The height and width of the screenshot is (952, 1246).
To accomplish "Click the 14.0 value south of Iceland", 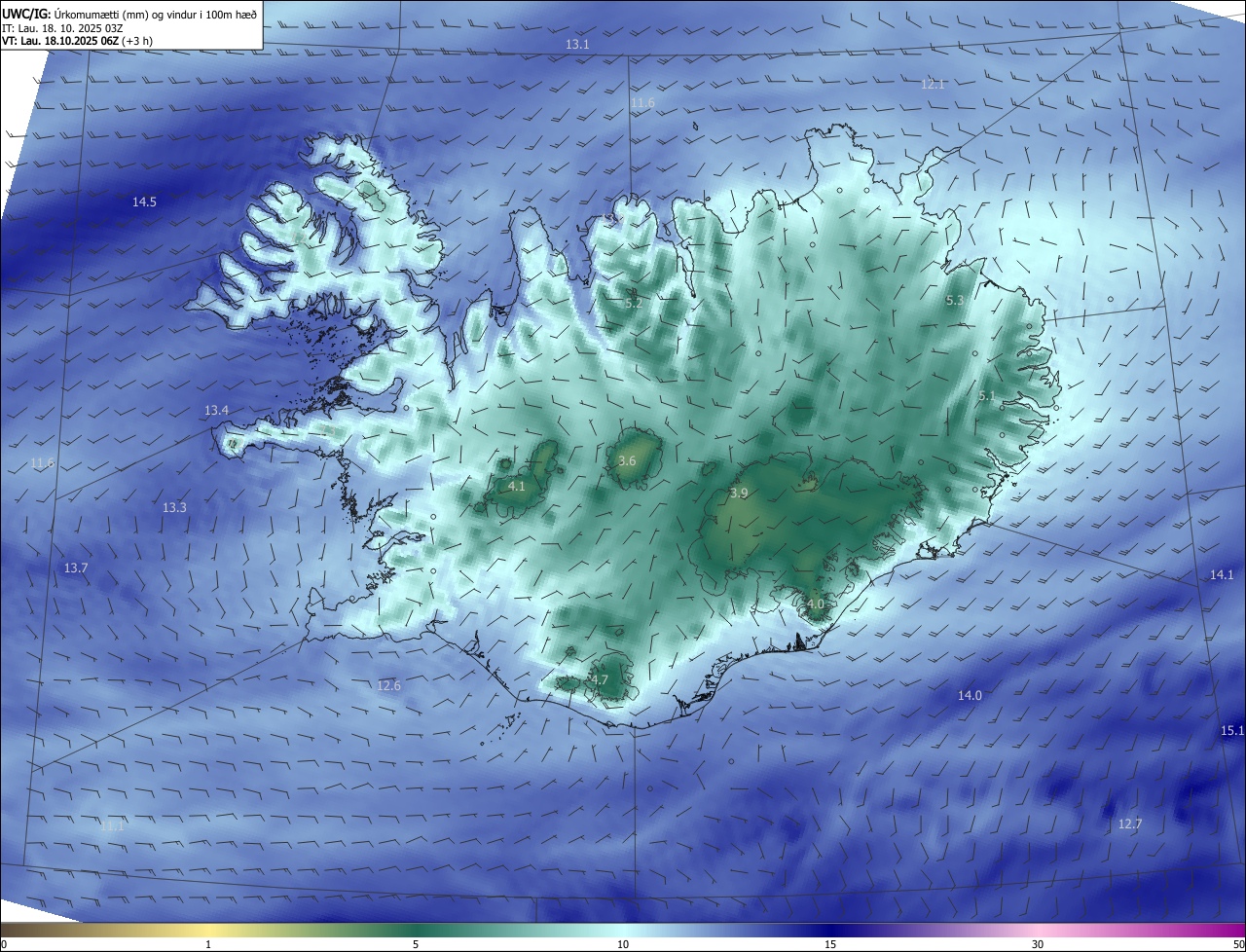I will [x=970, y=696].
